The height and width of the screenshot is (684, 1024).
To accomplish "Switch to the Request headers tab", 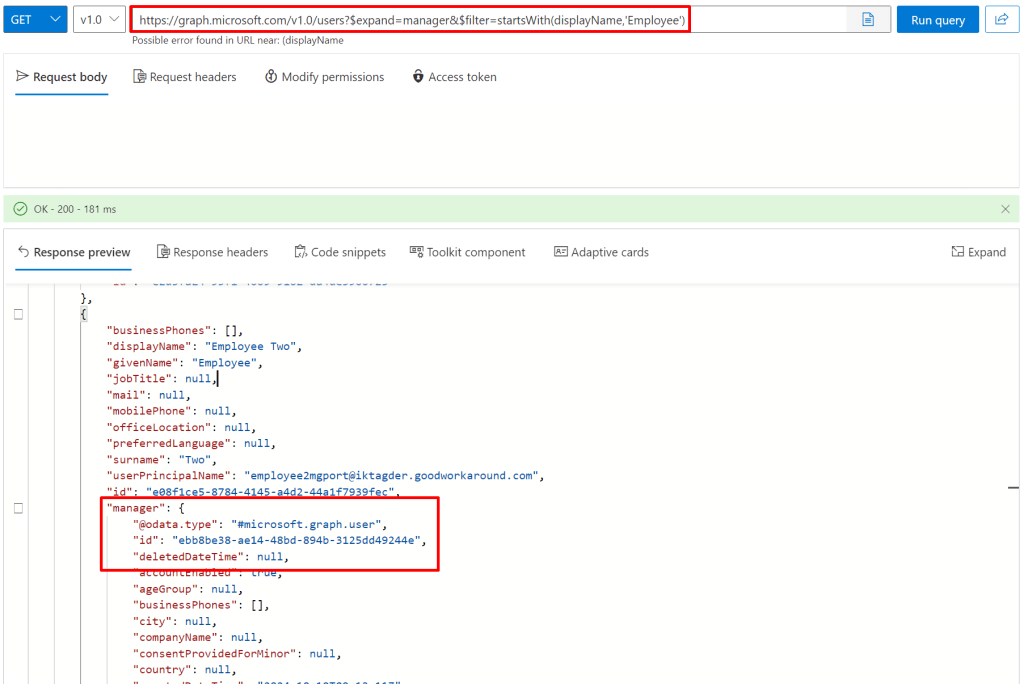I will (x=185, y=77).
